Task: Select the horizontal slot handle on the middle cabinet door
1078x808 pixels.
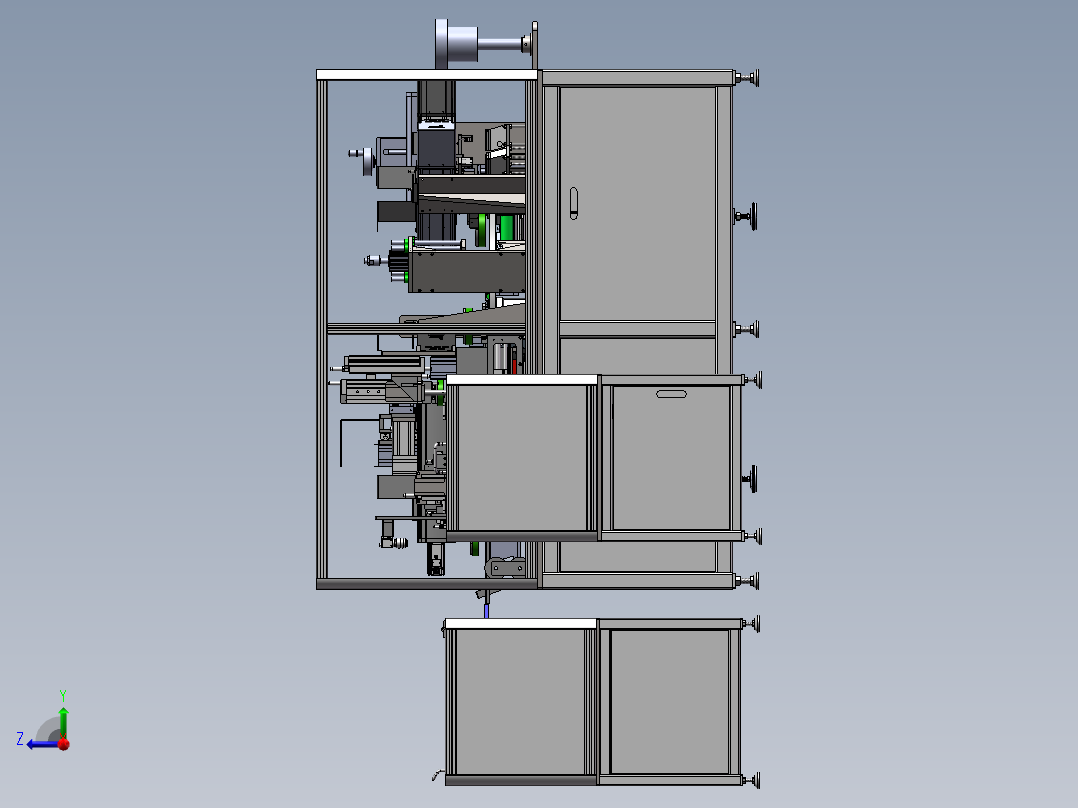Action: pos(671,394)
